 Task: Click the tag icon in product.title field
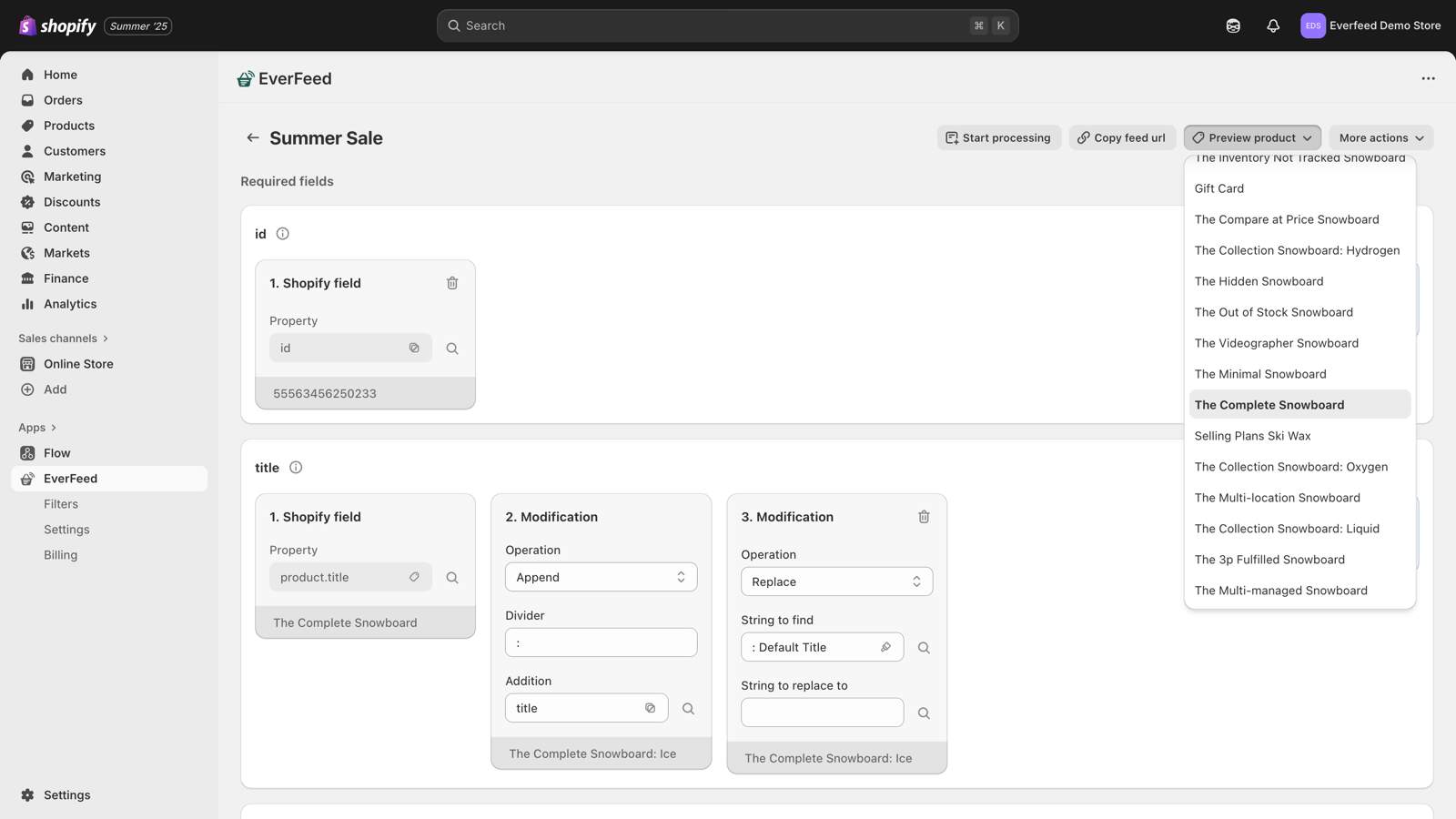tap(414, 577)
